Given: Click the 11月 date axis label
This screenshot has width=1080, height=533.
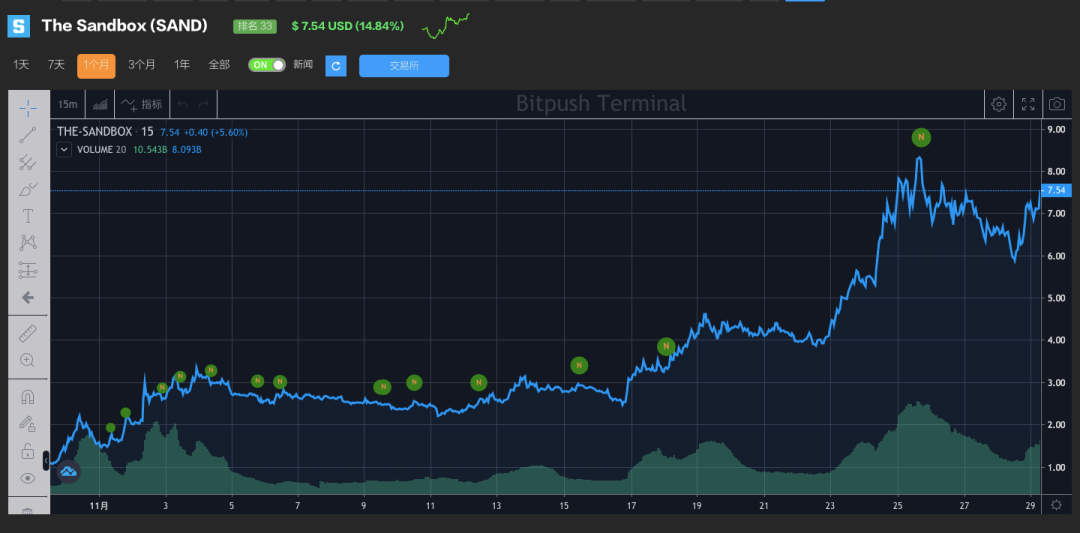Looking at the screenshot, I should (x=100, y=505).
